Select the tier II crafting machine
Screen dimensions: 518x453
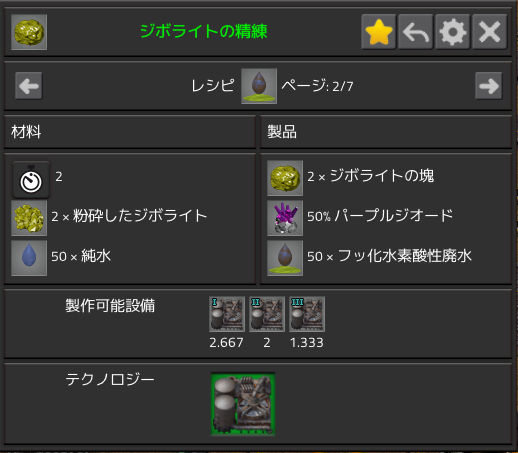point(267,314)
